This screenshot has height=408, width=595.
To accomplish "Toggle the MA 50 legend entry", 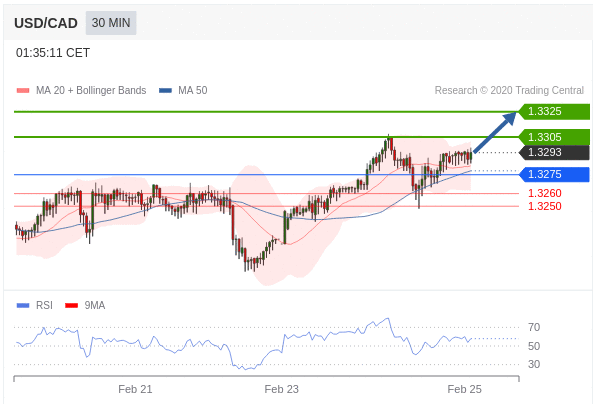I will click(x=183, y=90).
